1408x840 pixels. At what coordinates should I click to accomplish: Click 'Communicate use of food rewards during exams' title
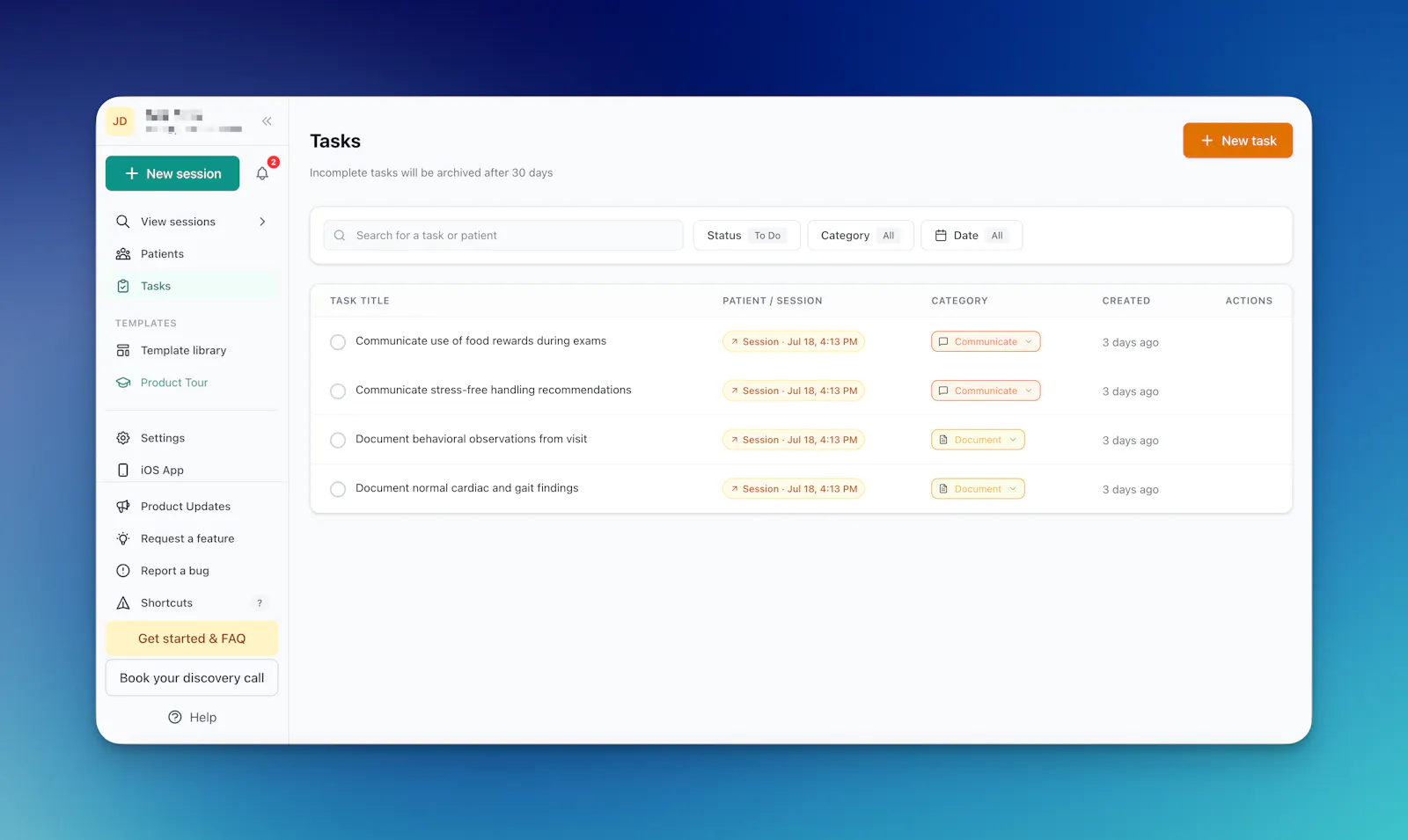(x=480, y=341)
